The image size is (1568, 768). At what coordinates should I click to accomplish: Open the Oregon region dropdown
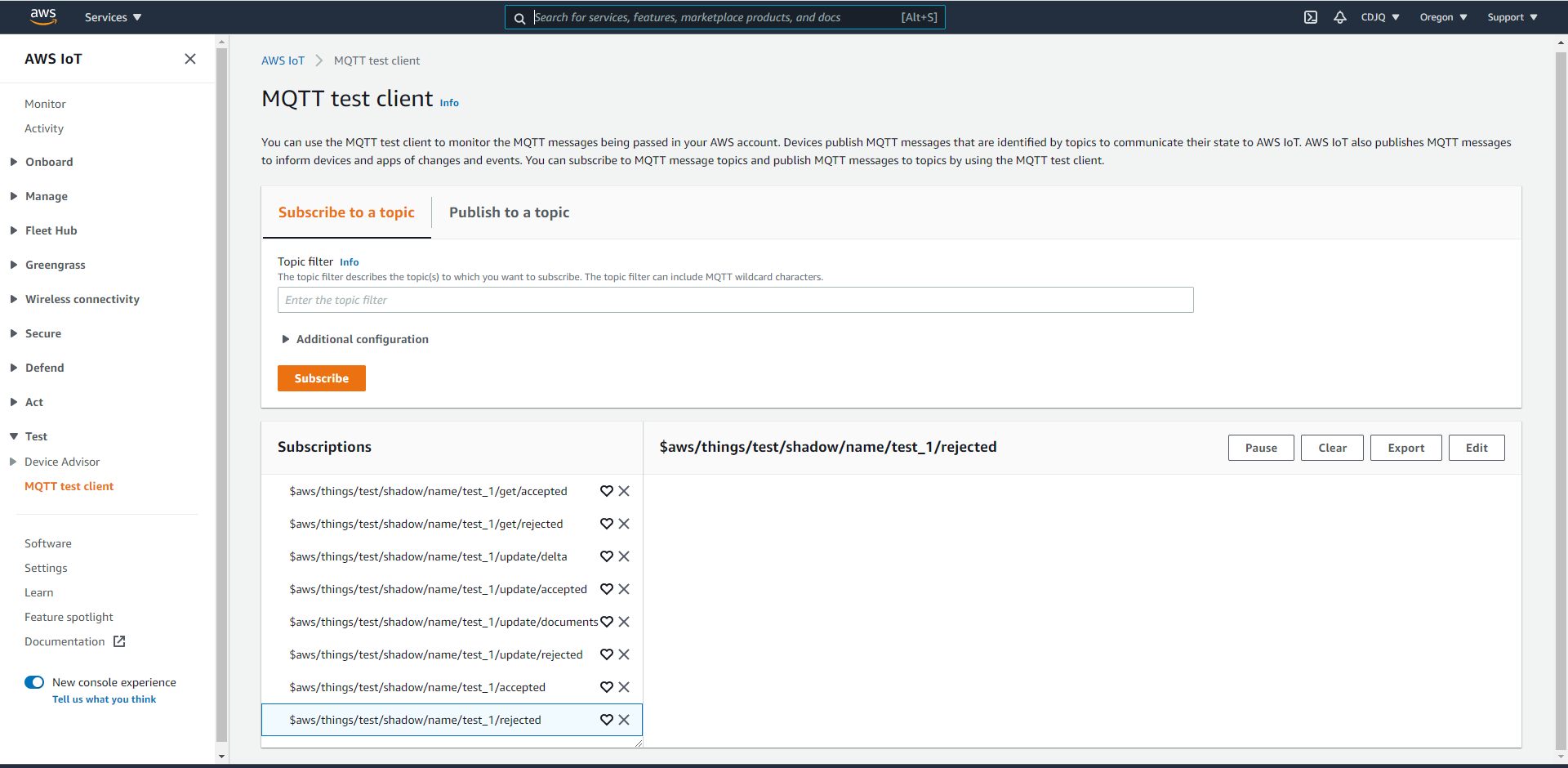(x=1443, y=17)
